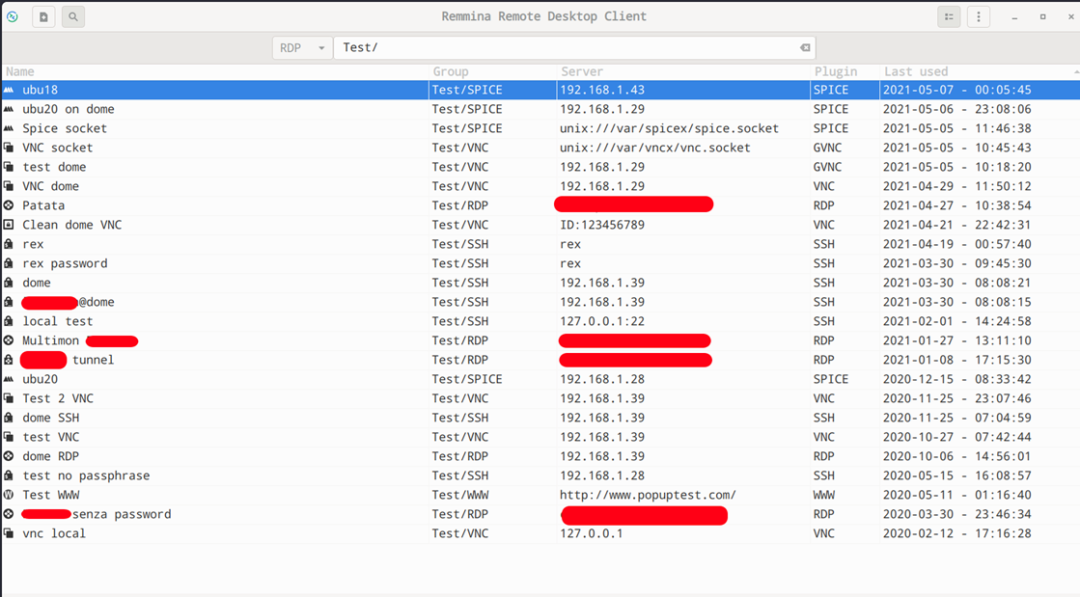
Task: Click the VNC icon for test VNC
Action: click(x=9, y=437)
